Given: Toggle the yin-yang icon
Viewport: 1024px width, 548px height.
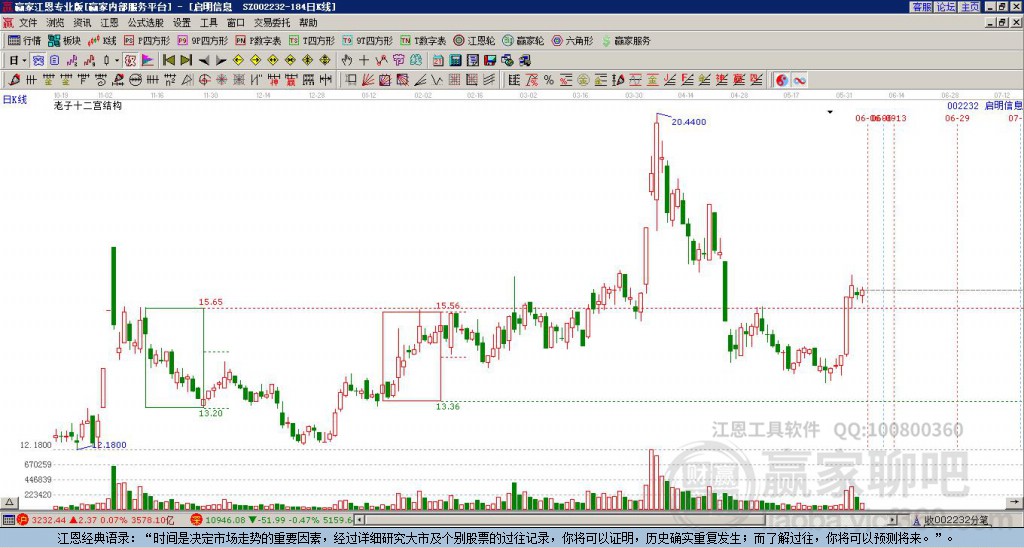Looking at the screenshot, I should (782, 80).
